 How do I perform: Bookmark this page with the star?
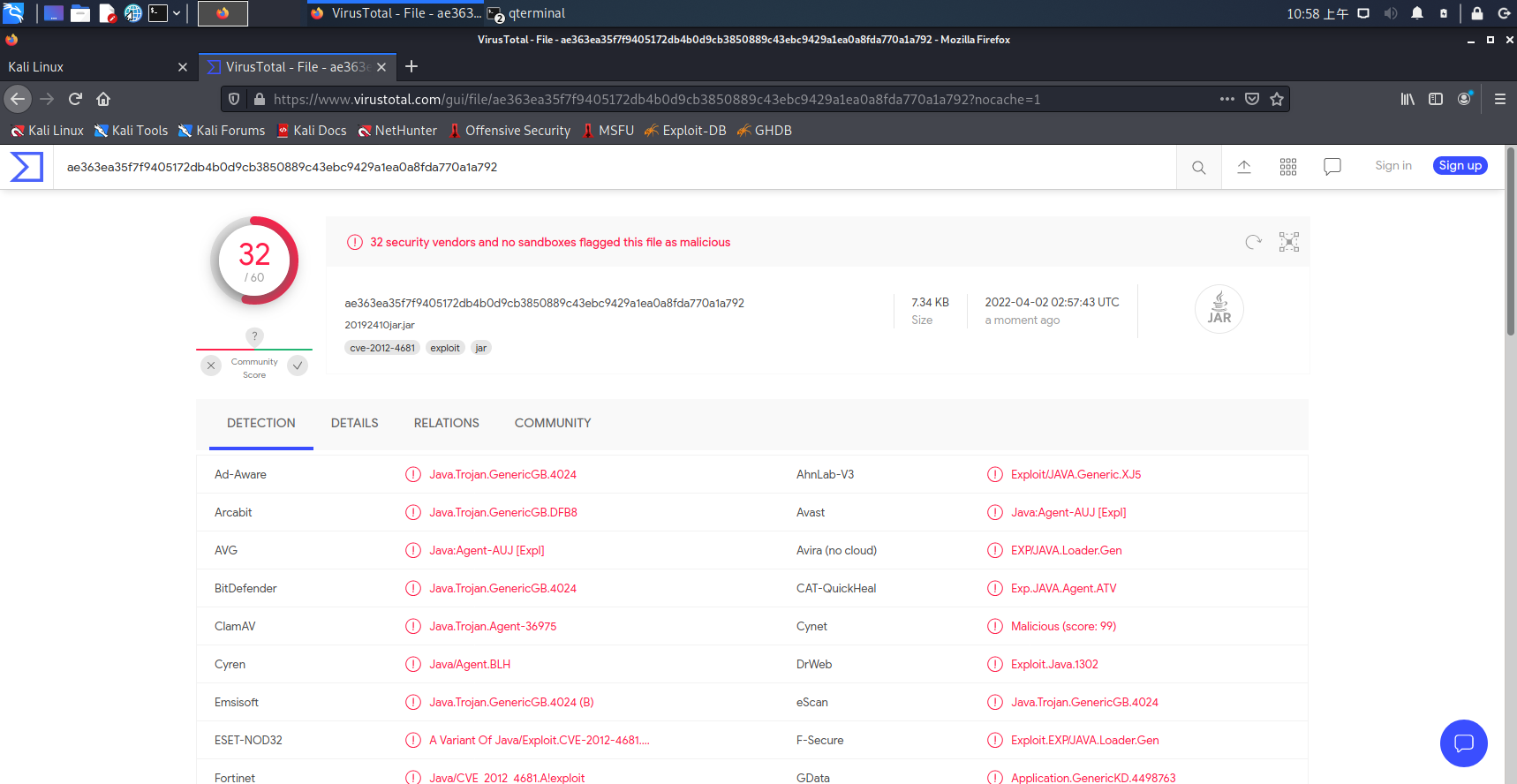click(x=1277, y=99)
